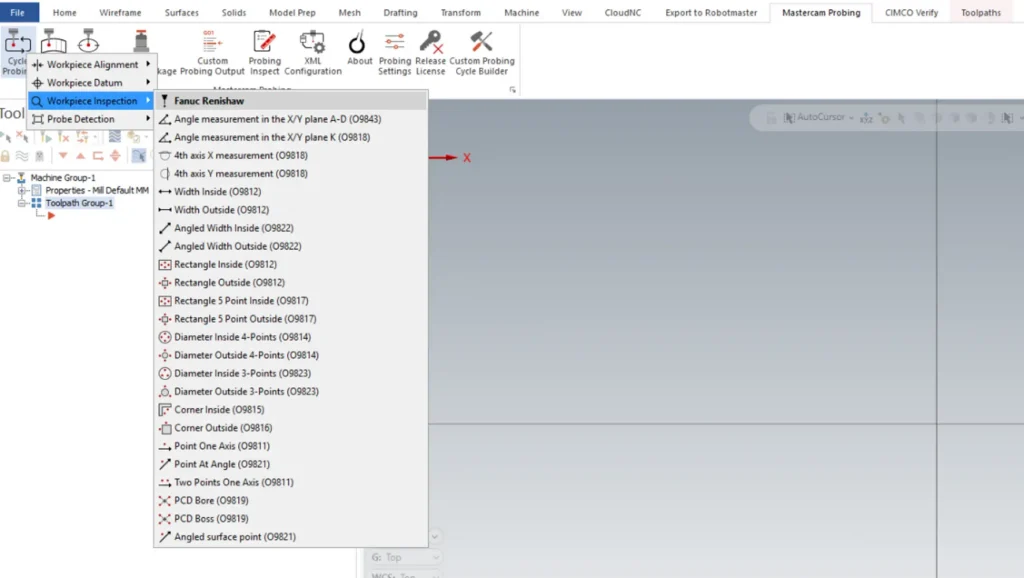1024x578 pixels.
Task: Select Rectangle Outside (O9812)
Action: tap(291, 283)
